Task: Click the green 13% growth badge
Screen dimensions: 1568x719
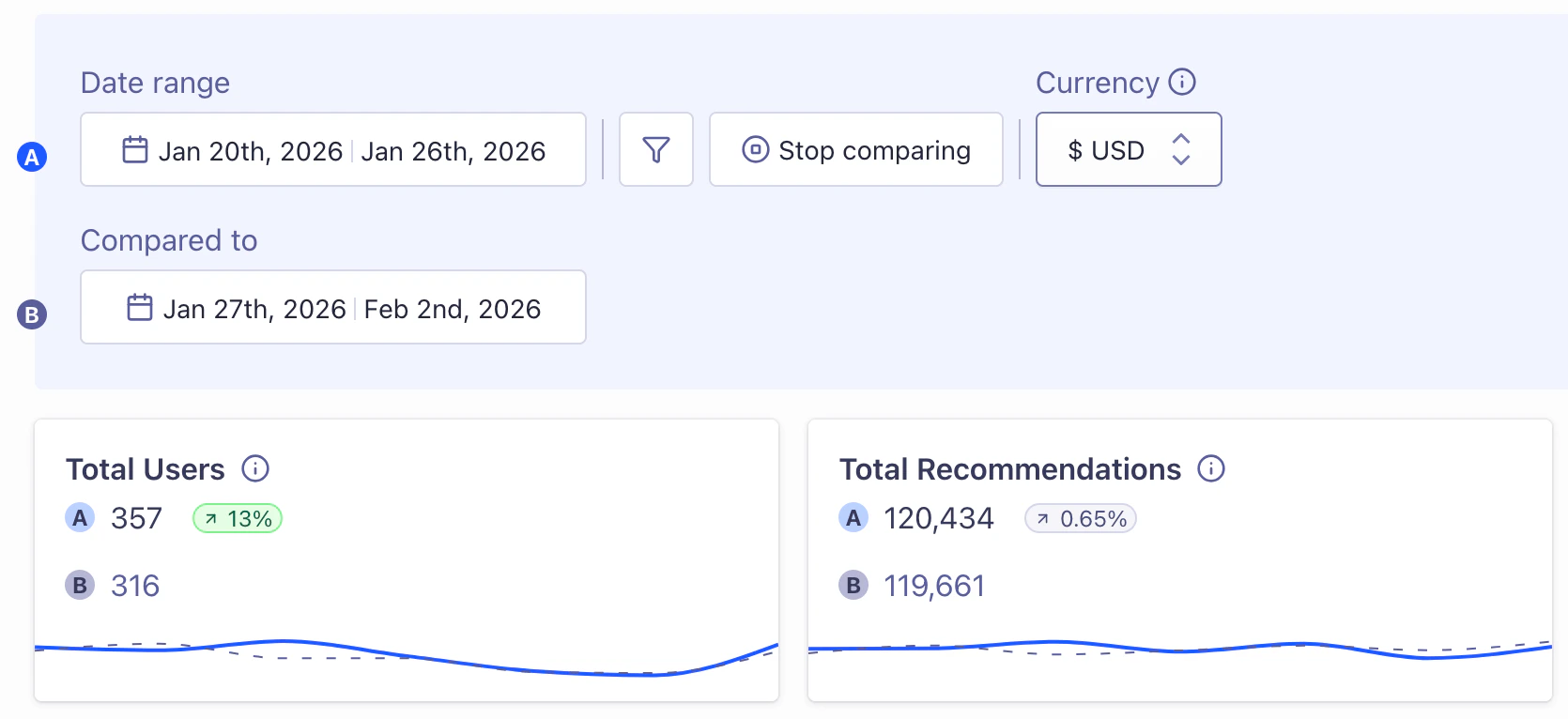Action: pyautogui.click(x=237, y=517)
